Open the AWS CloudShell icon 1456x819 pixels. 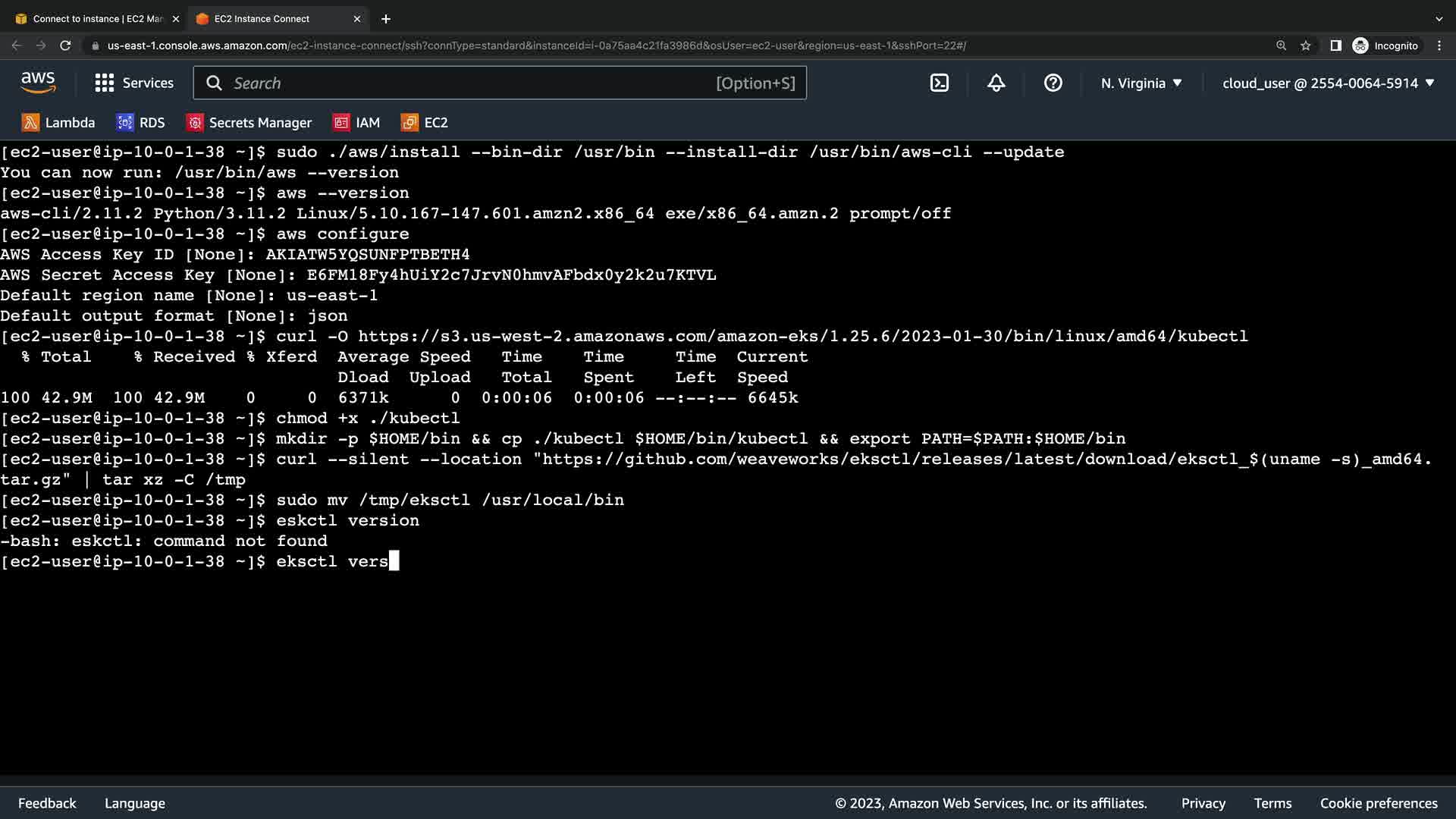tap(939, 83)
